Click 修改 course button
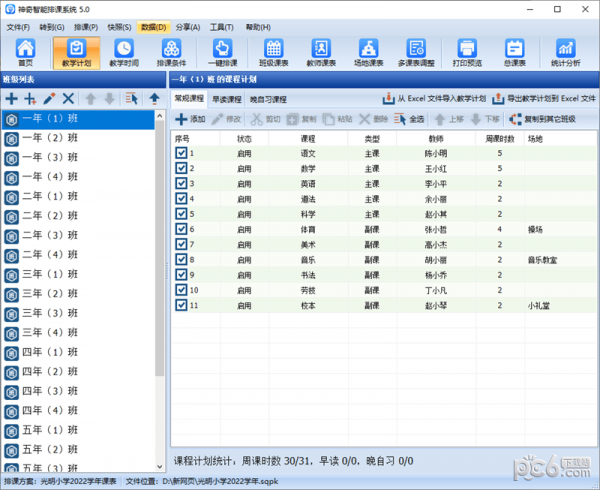600x490 pixels. 226,119
